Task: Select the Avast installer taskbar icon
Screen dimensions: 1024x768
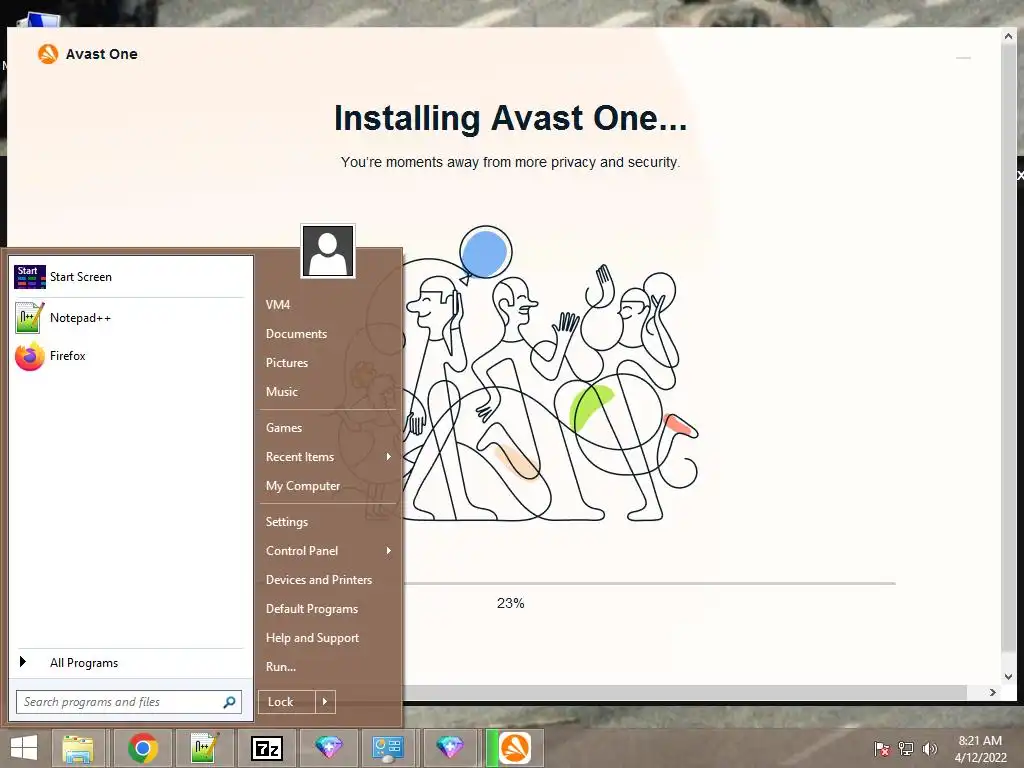Action: [x=515, y=748]
